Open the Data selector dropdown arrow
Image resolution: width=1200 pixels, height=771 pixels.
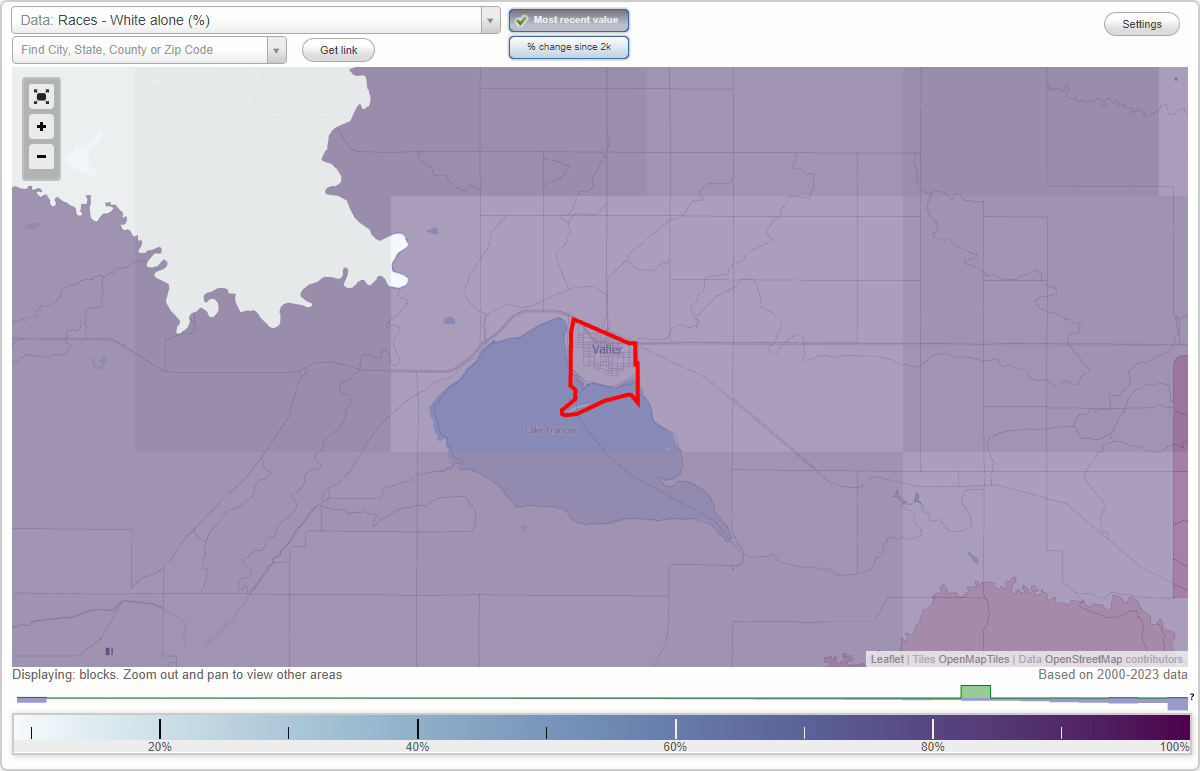(489, 19)
